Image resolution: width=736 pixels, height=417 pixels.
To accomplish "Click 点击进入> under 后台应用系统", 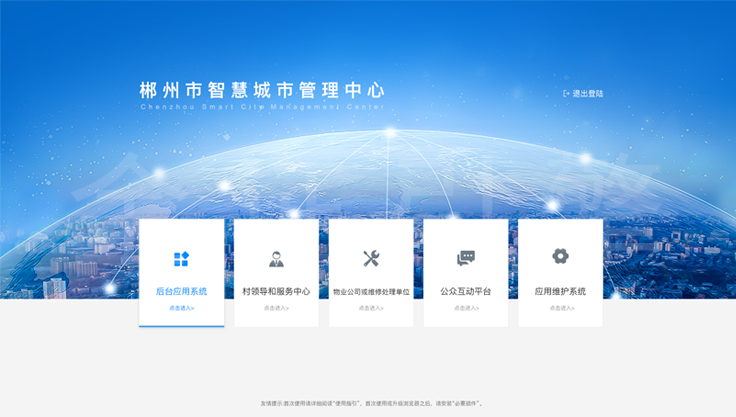I will [181, 308].
